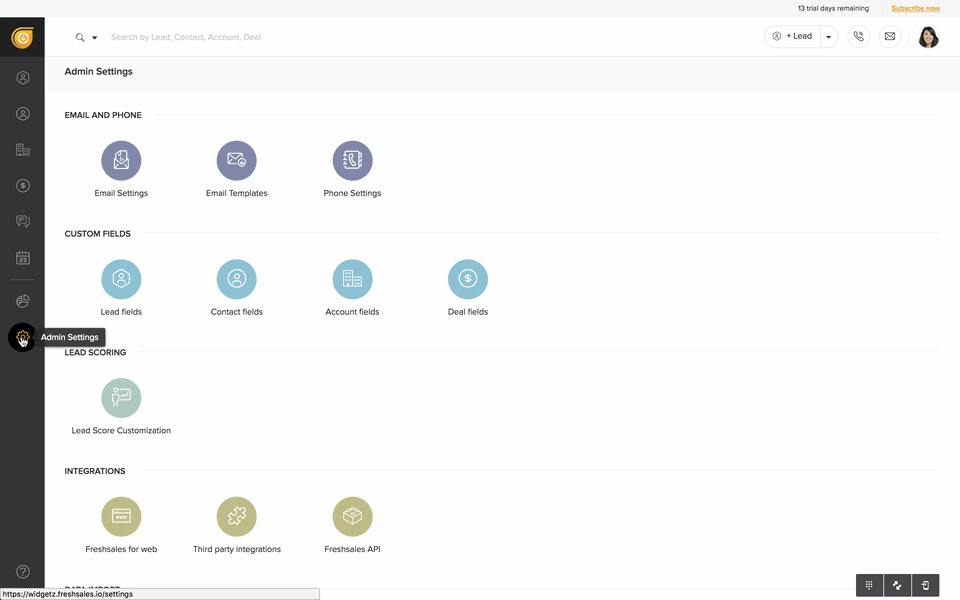Open Account fields customization

[x=352, y=279]
